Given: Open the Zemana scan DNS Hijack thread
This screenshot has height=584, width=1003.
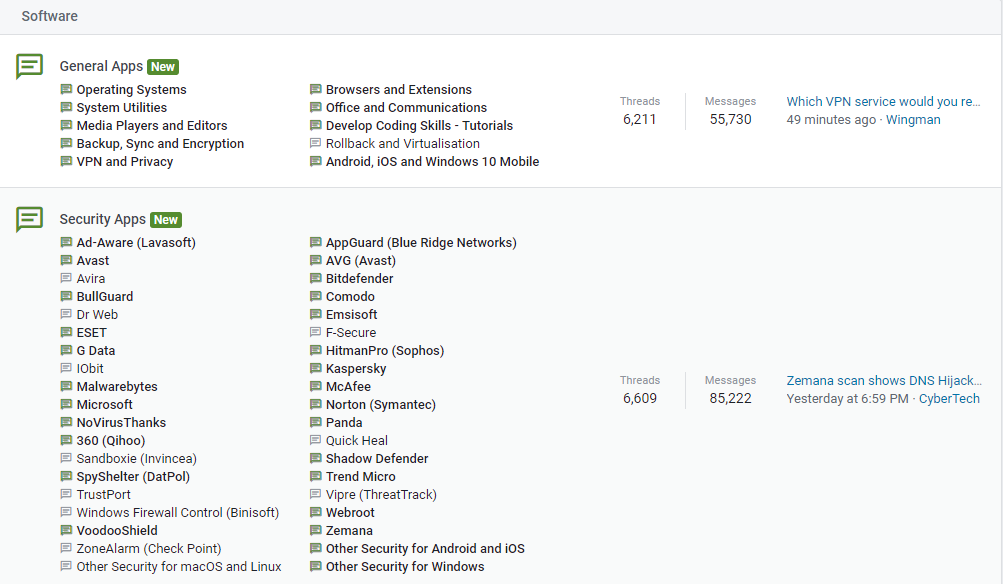Looking at the screenshot, I should point(883,380).
